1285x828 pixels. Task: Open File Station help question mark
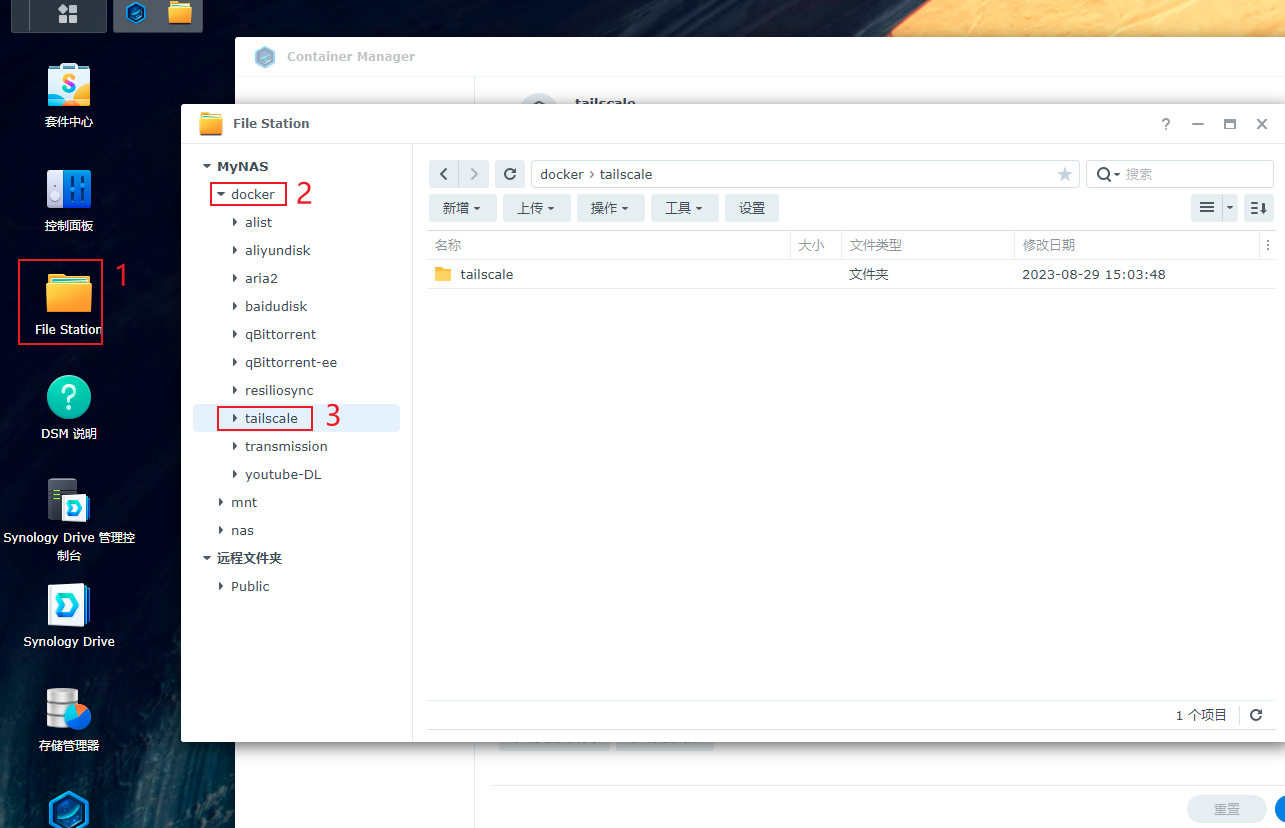point(1166,124)
